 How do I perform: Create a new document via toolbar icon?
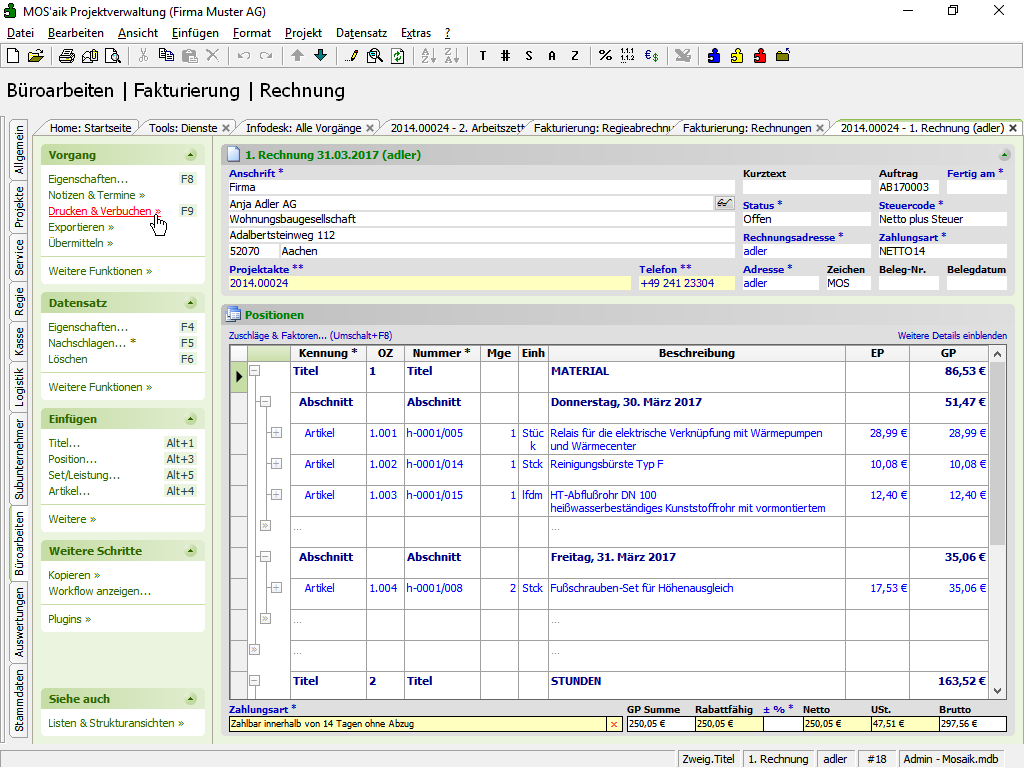[x=14, y=56]
